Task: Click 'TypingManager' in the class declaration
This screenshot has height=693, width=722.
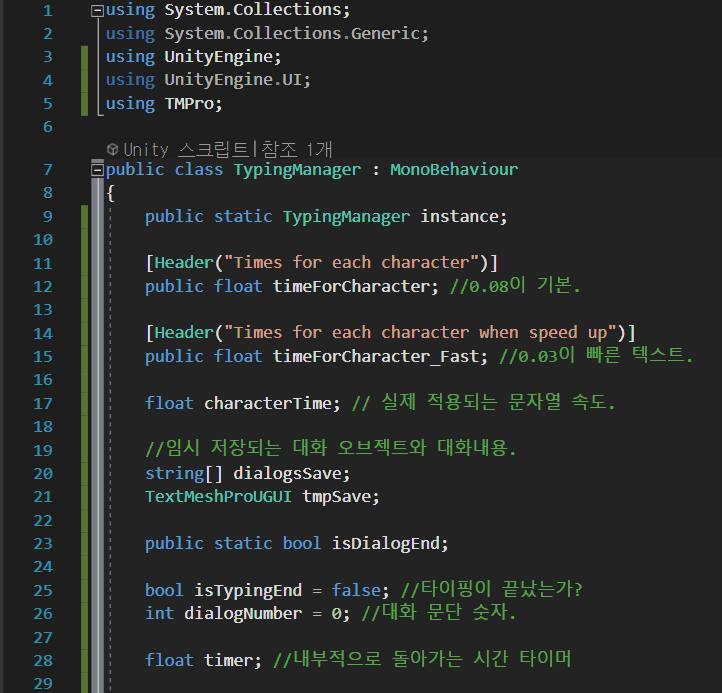Action: click(297, 170)
